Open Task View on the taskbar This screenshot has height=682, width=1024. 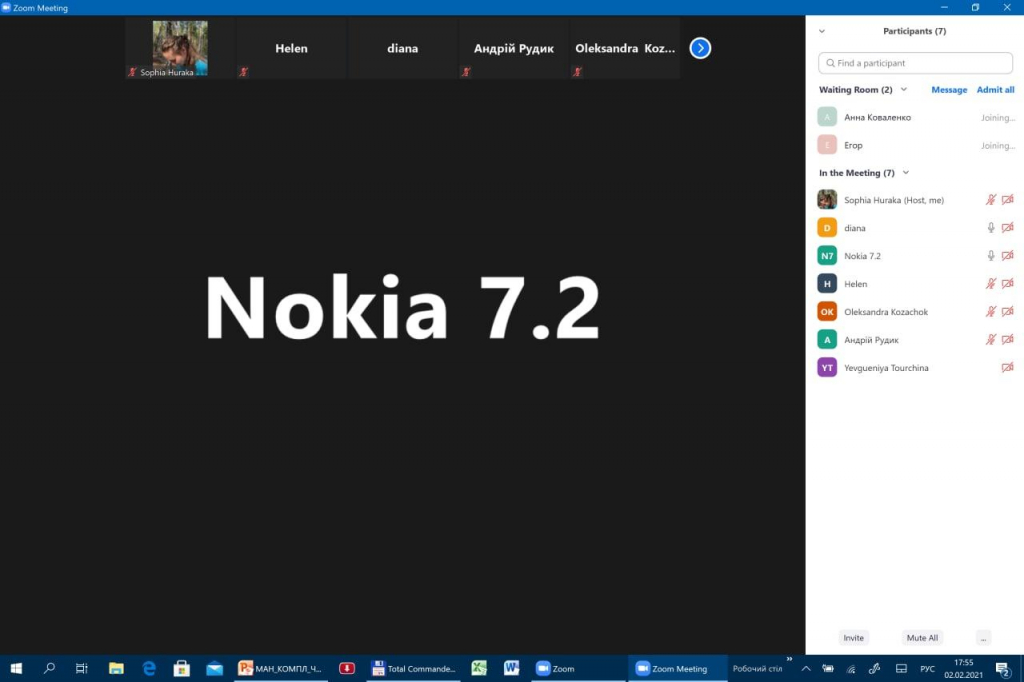pos(82,668)
